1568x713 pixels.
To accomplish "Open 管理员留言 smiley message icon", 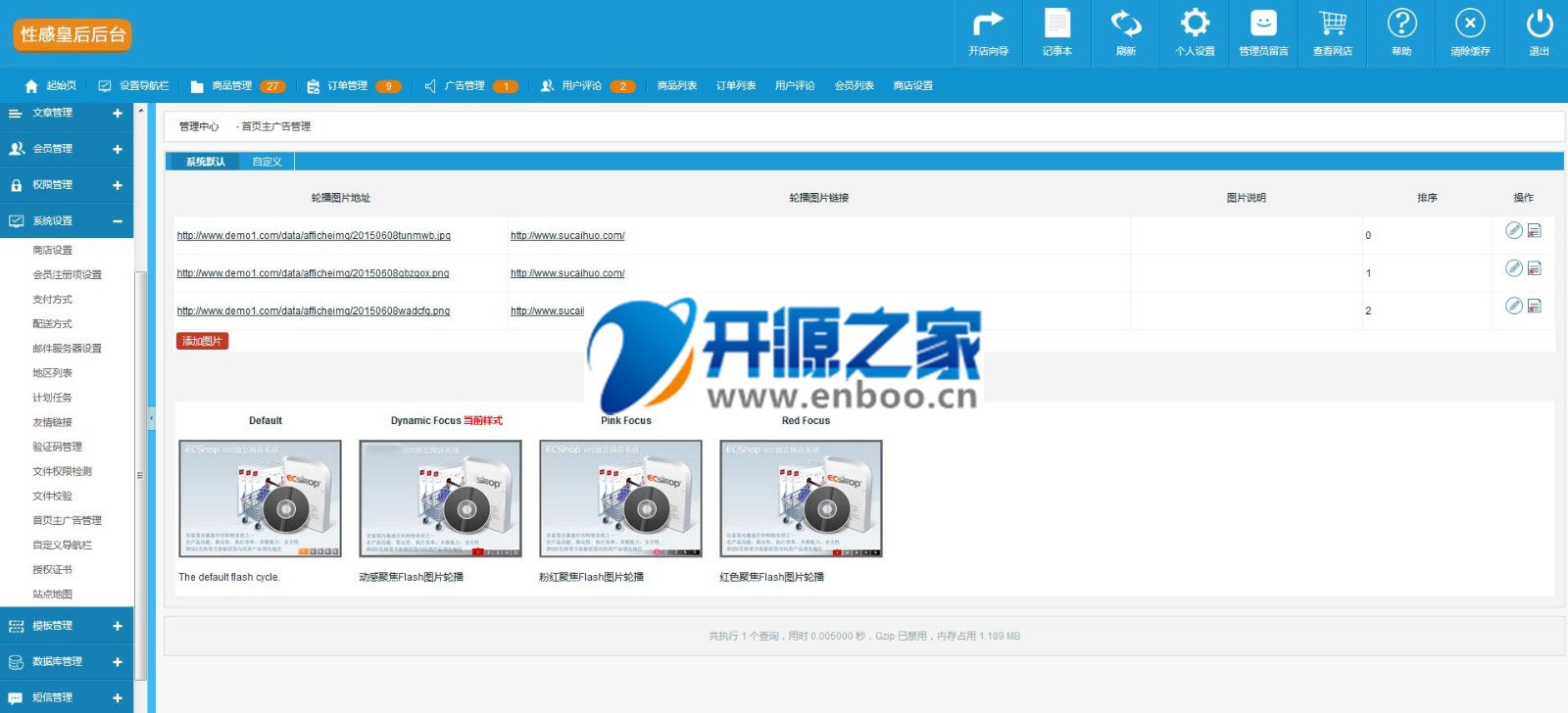I will click(1263, 24).
